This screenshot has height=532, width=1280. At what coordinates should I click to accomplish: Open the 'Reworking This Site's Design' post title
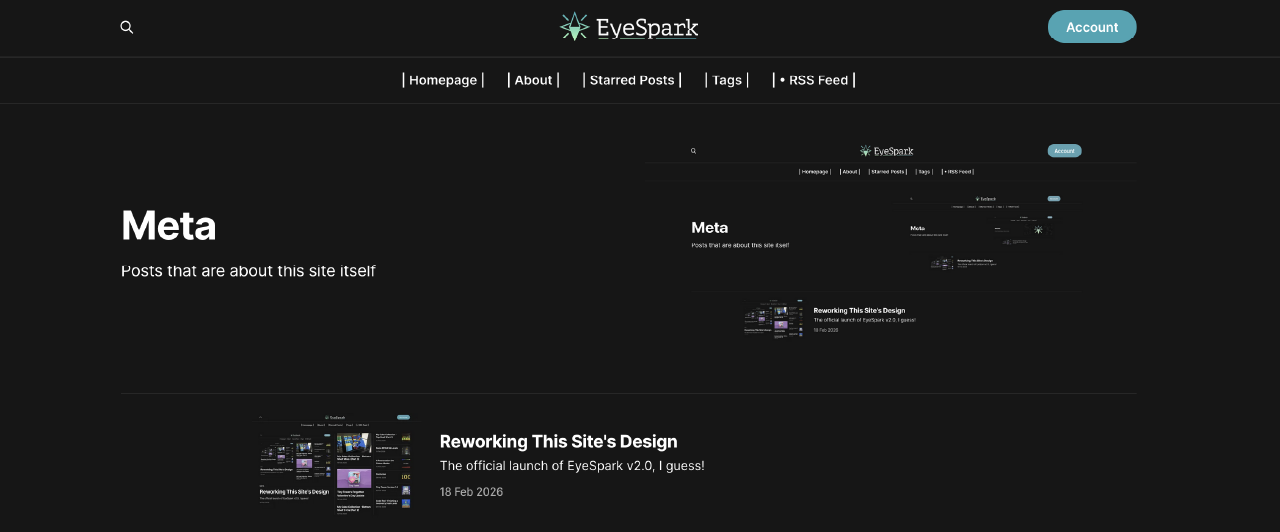coord(558,441)
